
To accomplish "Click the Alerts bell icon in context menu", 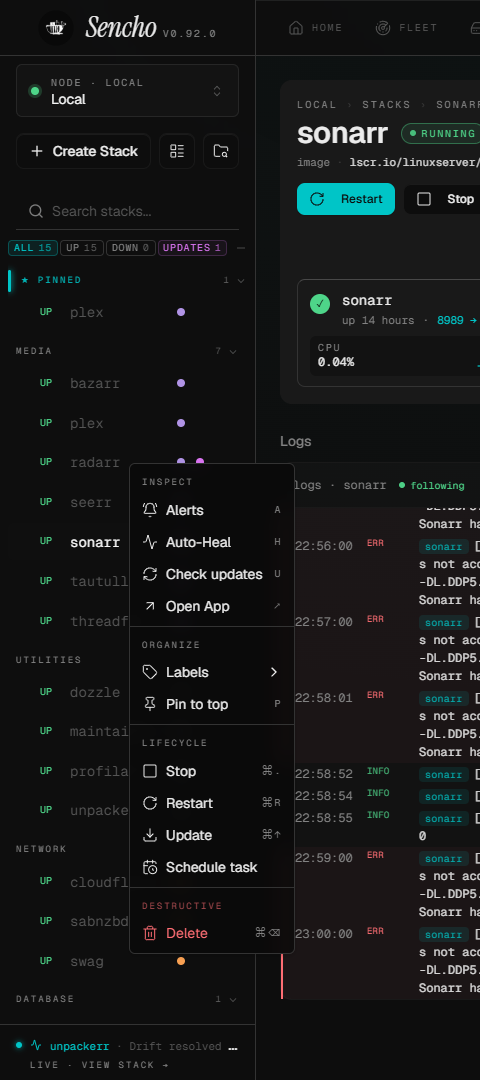I will pos(149,510).
